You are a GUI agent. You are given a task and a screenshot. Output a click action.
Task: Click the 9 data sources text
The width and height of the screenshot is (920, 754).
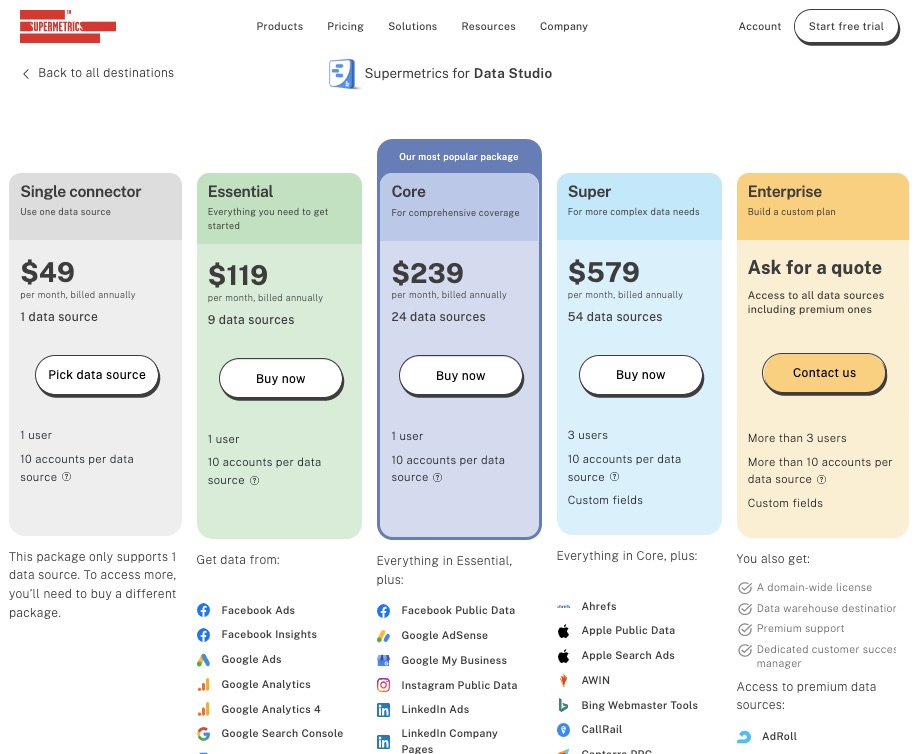click(x=251, y=320)
